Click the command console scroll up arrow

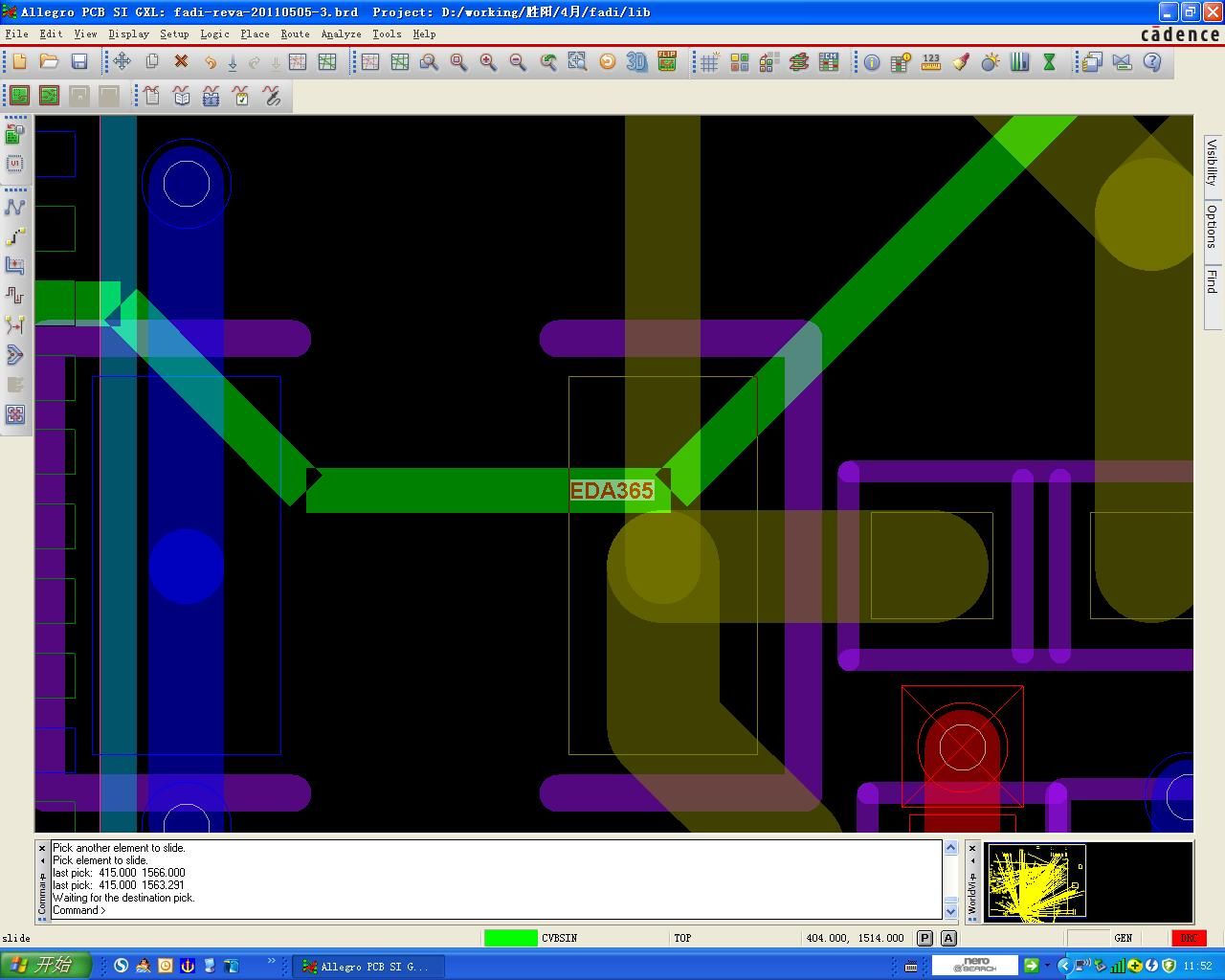click(x=950, y=847)
